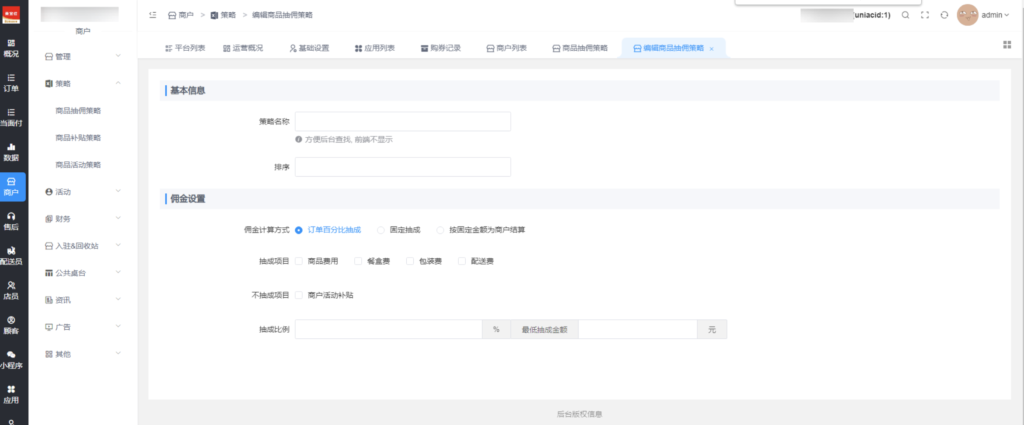Screen dimensions: 1024x425
Task: Click 策略 in the breadcrumb
Action: coord(223,14)
